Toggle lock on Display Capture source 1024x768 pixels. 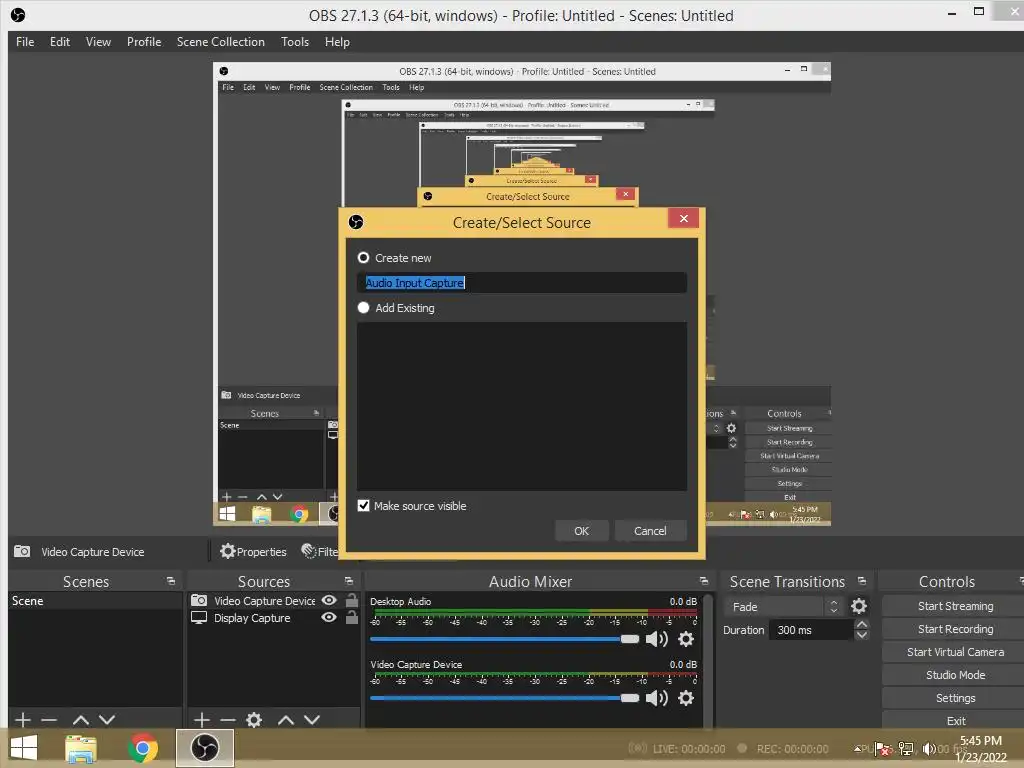click(351, 617)
